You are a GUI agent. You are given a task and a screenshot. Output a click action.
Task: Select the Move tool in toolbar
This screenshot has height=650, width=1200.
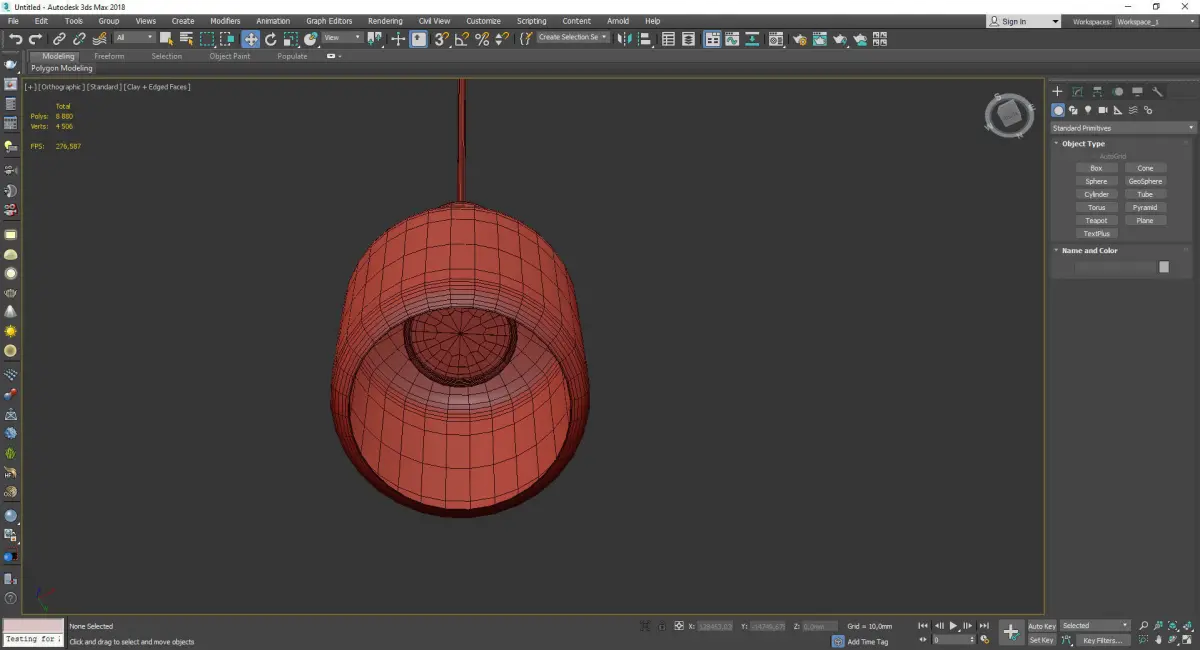point(250,39)
